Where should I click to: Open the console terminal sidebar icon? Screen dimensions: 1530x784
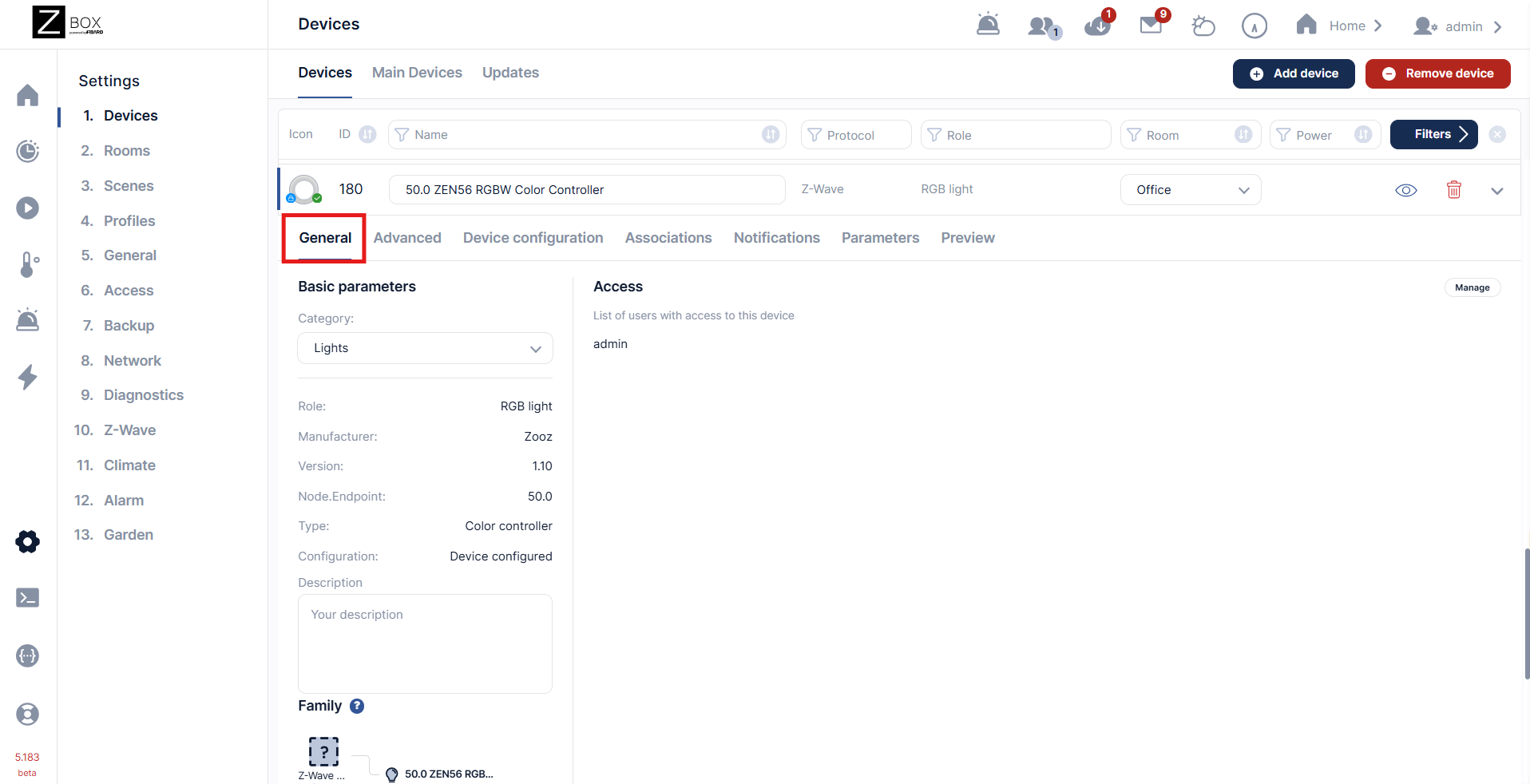[x=28, y=598]
